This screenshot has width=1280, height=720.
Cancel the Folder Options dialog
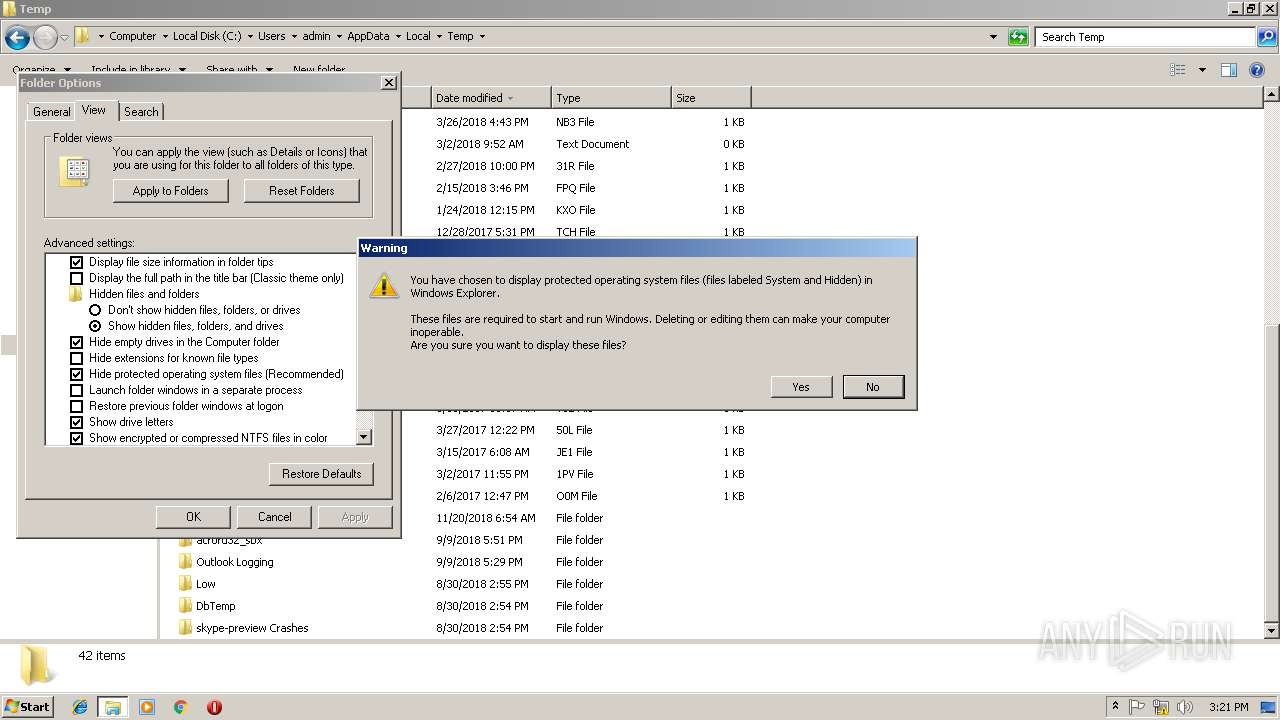(x=275, y=517)
